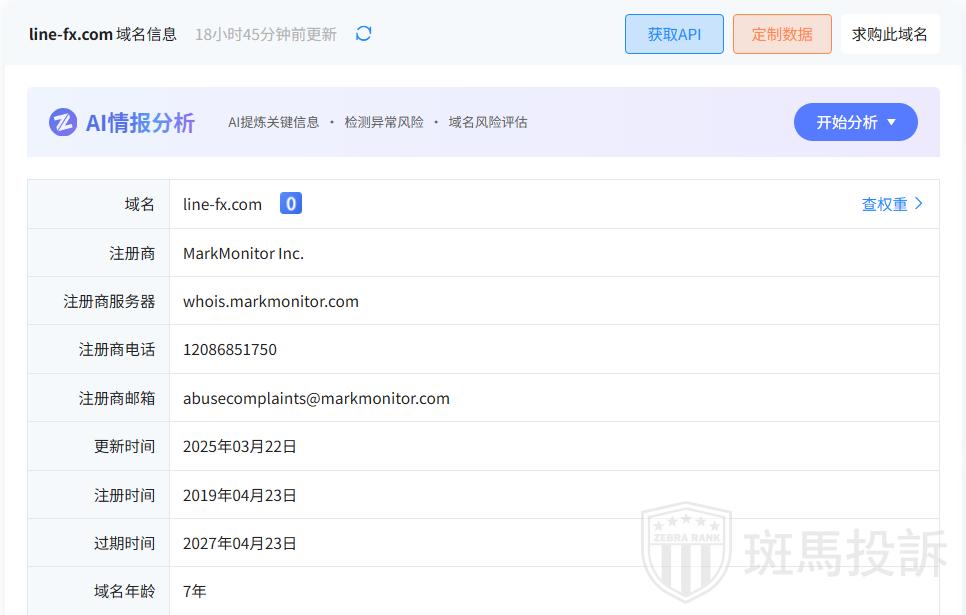
Task: Open the 查权重 link
Action: coord(884,204)
